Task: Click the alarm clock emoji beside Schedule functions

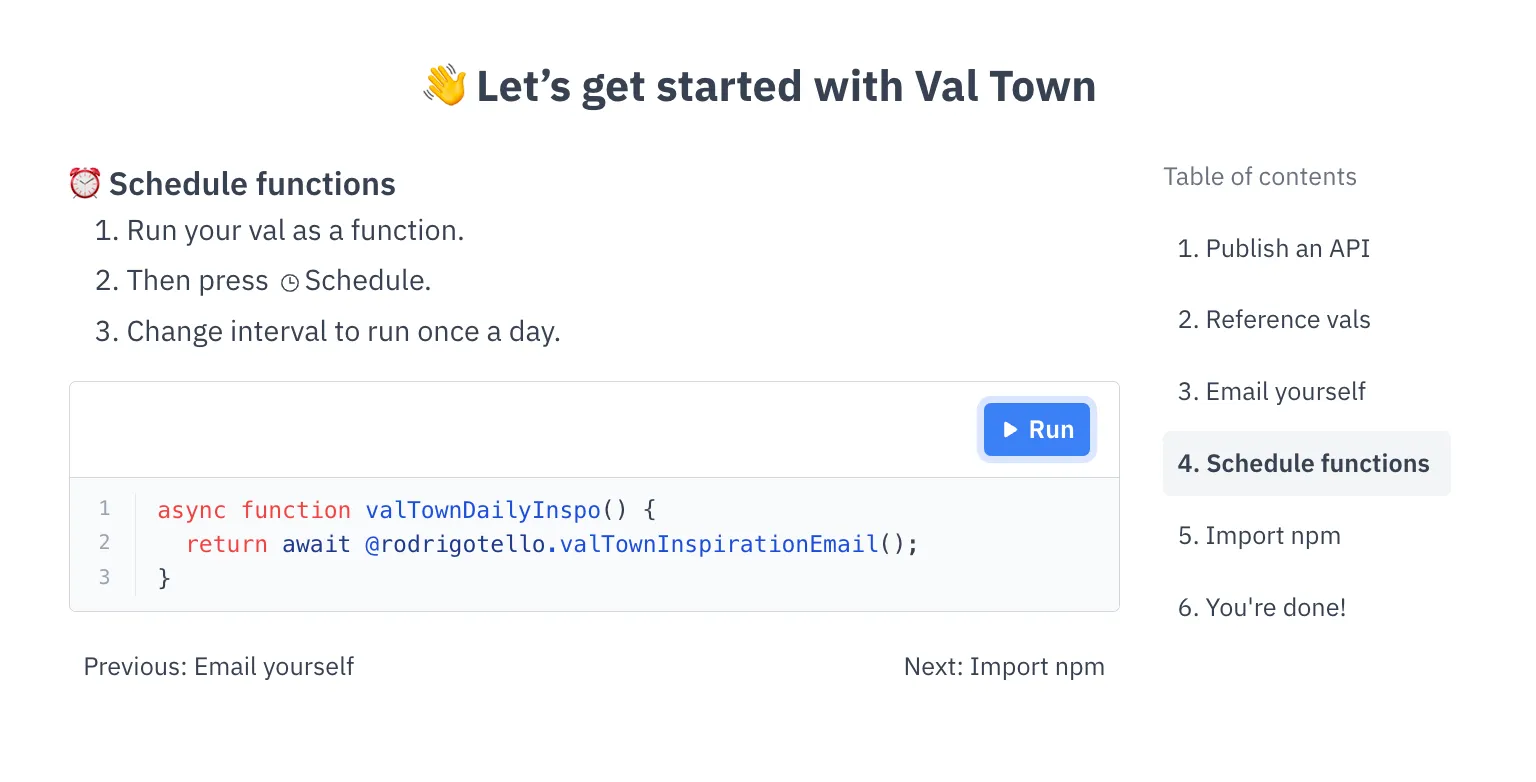Action: (85, 184)
